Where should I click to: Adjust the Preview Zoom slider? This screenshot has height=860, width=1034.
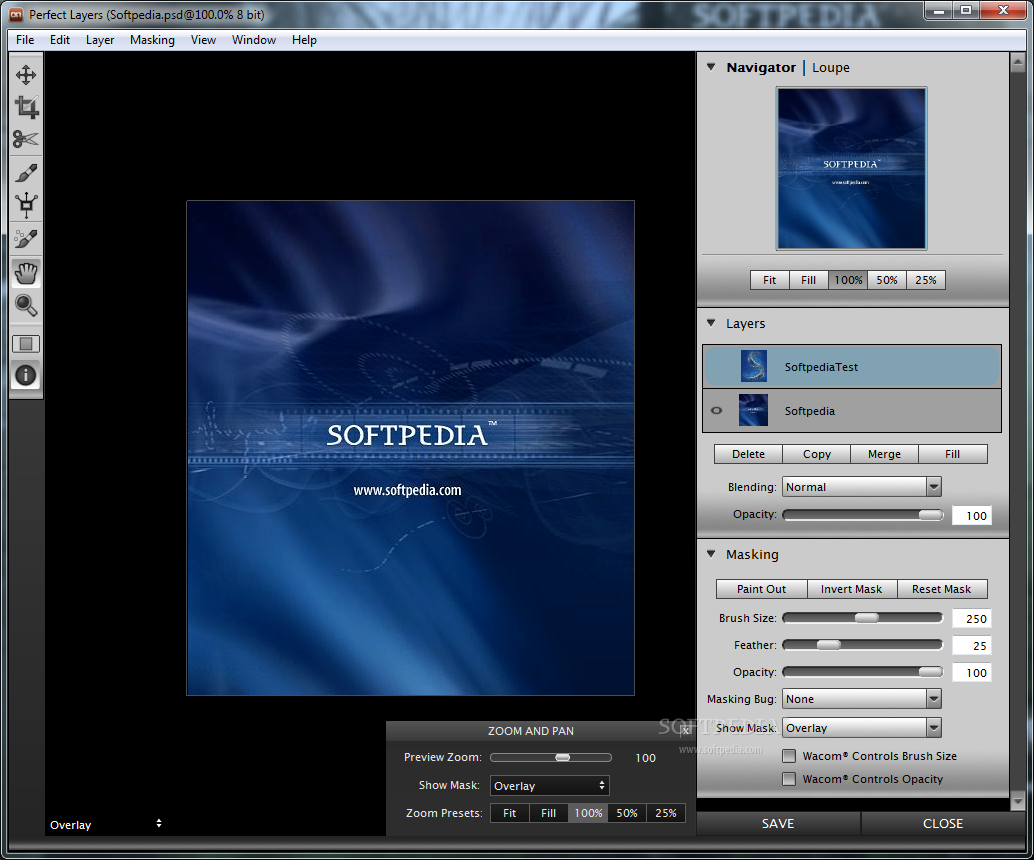pos(551,757)
